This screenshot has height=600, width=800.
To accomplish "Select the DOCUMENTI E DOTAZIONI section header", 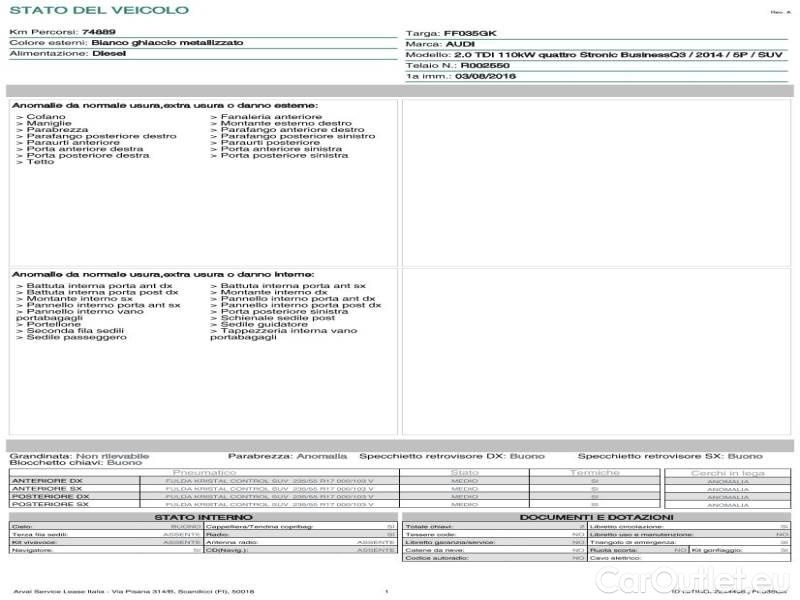I will pos(596,517).
